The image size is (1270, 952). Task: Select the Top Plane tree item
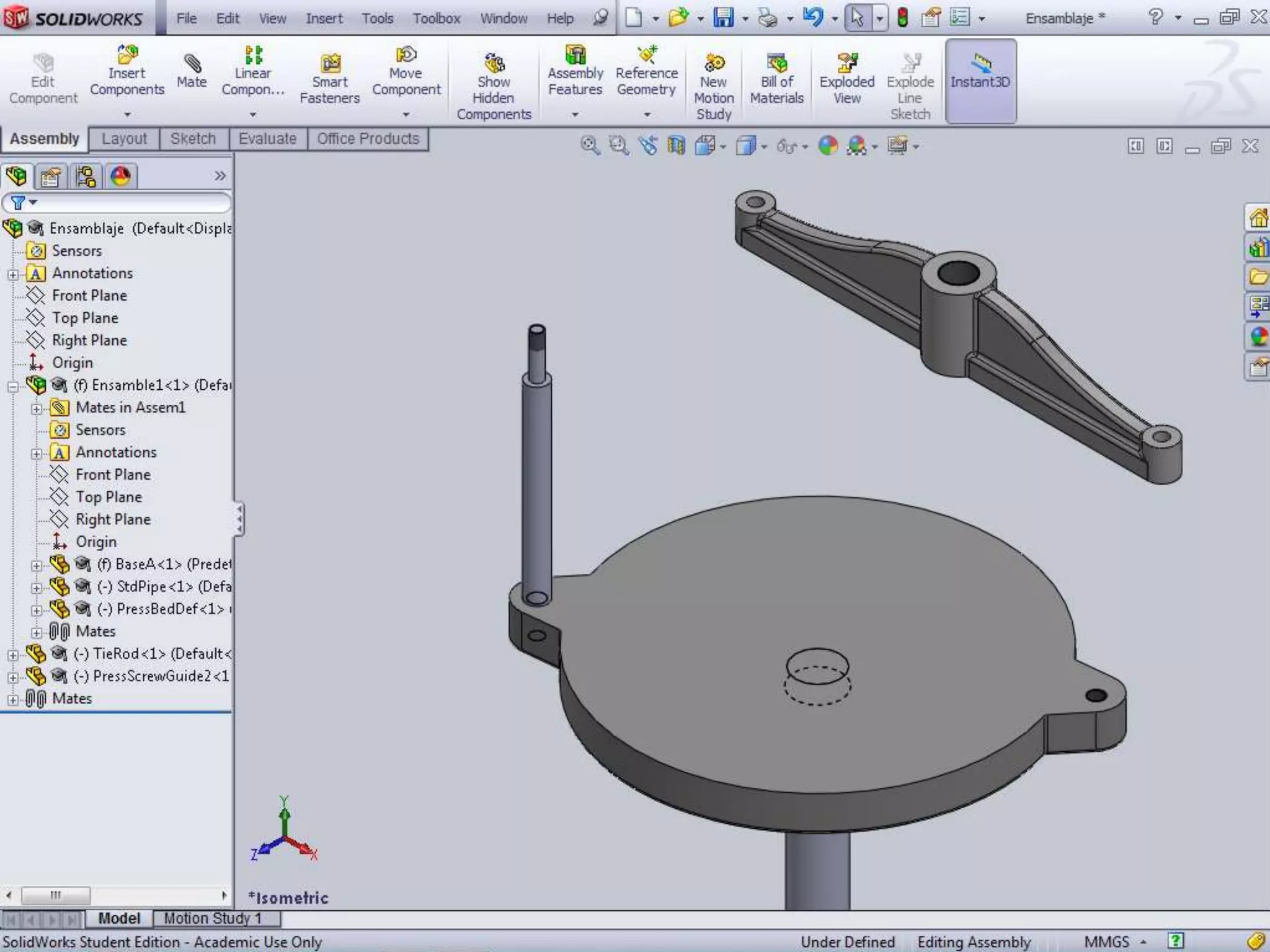(85, 318)
